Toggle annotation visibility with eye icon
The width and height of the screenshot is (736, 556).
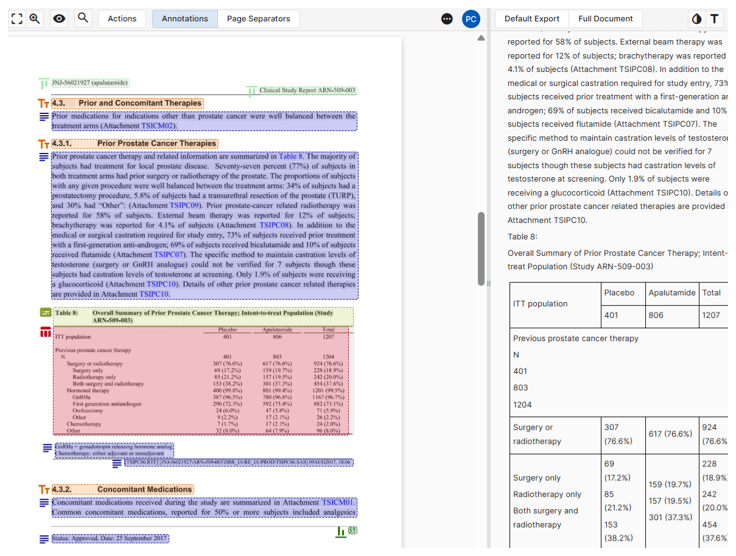point(59,18)
